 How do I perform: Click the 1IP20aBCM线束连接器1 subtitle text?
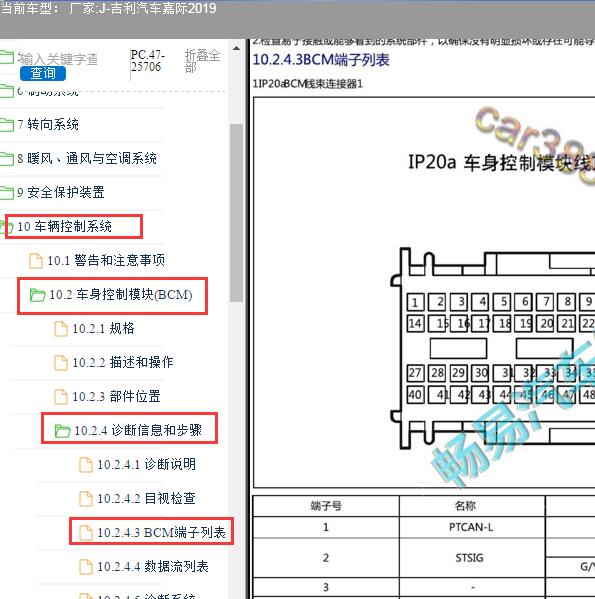307,83
